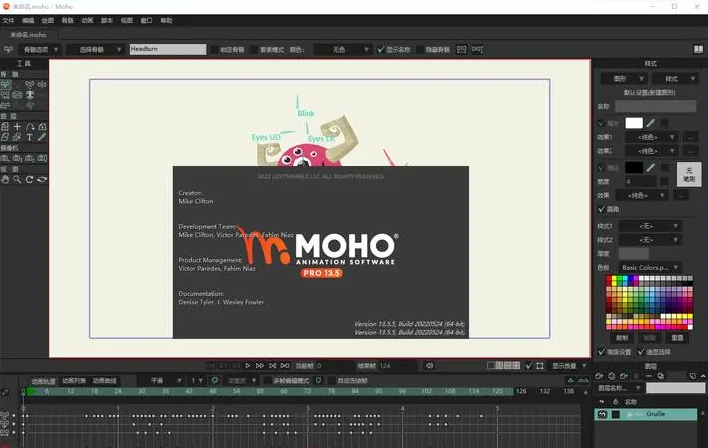Image resolution: width=708 pixels, height=448 pixels.
Task: Select the Eyedropper tool in the toolbox
Action: 43,137
